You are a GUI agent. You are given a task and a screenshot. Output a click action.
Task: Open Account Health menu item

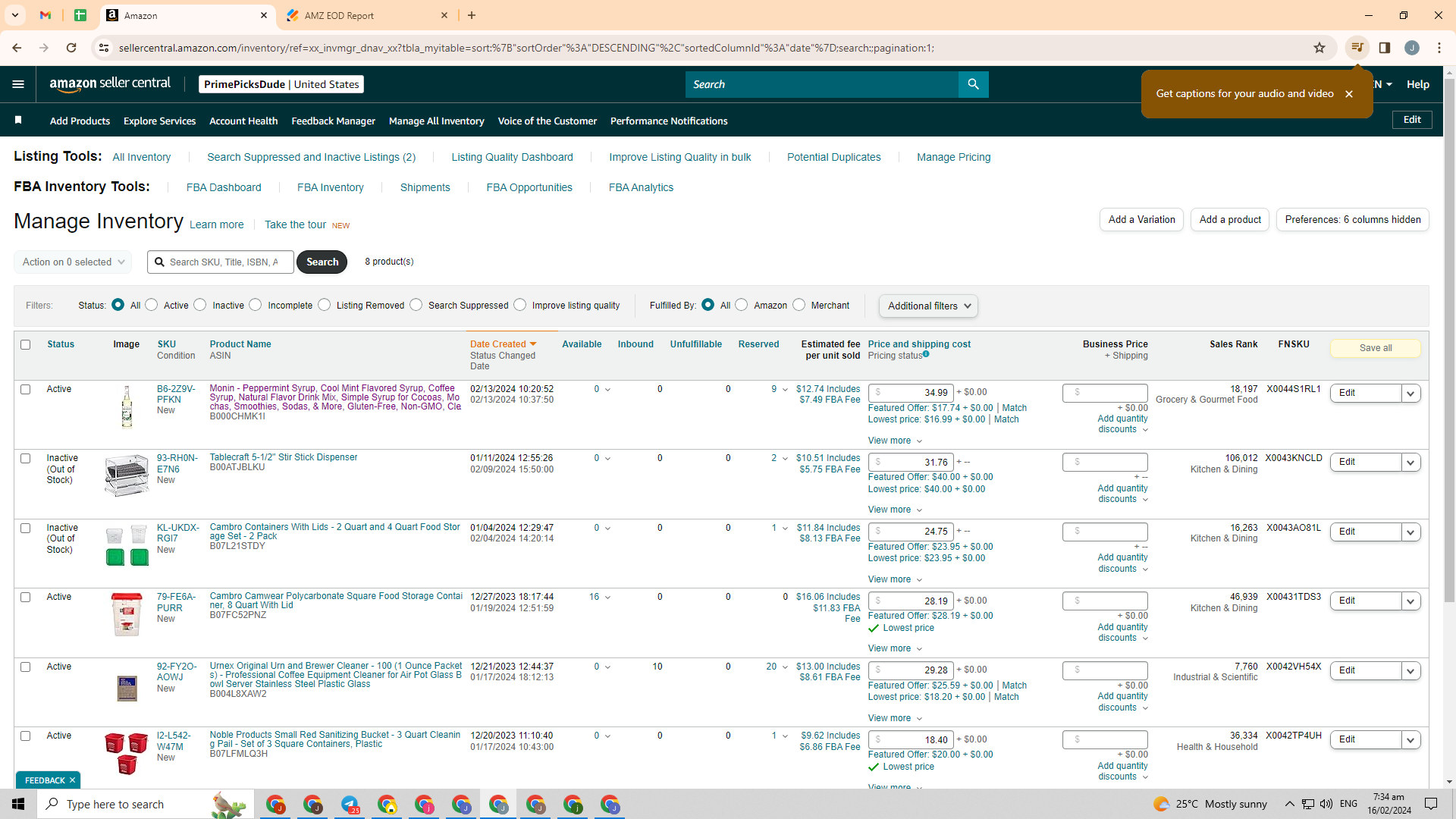pyautogui.click(x=243, y=121)
